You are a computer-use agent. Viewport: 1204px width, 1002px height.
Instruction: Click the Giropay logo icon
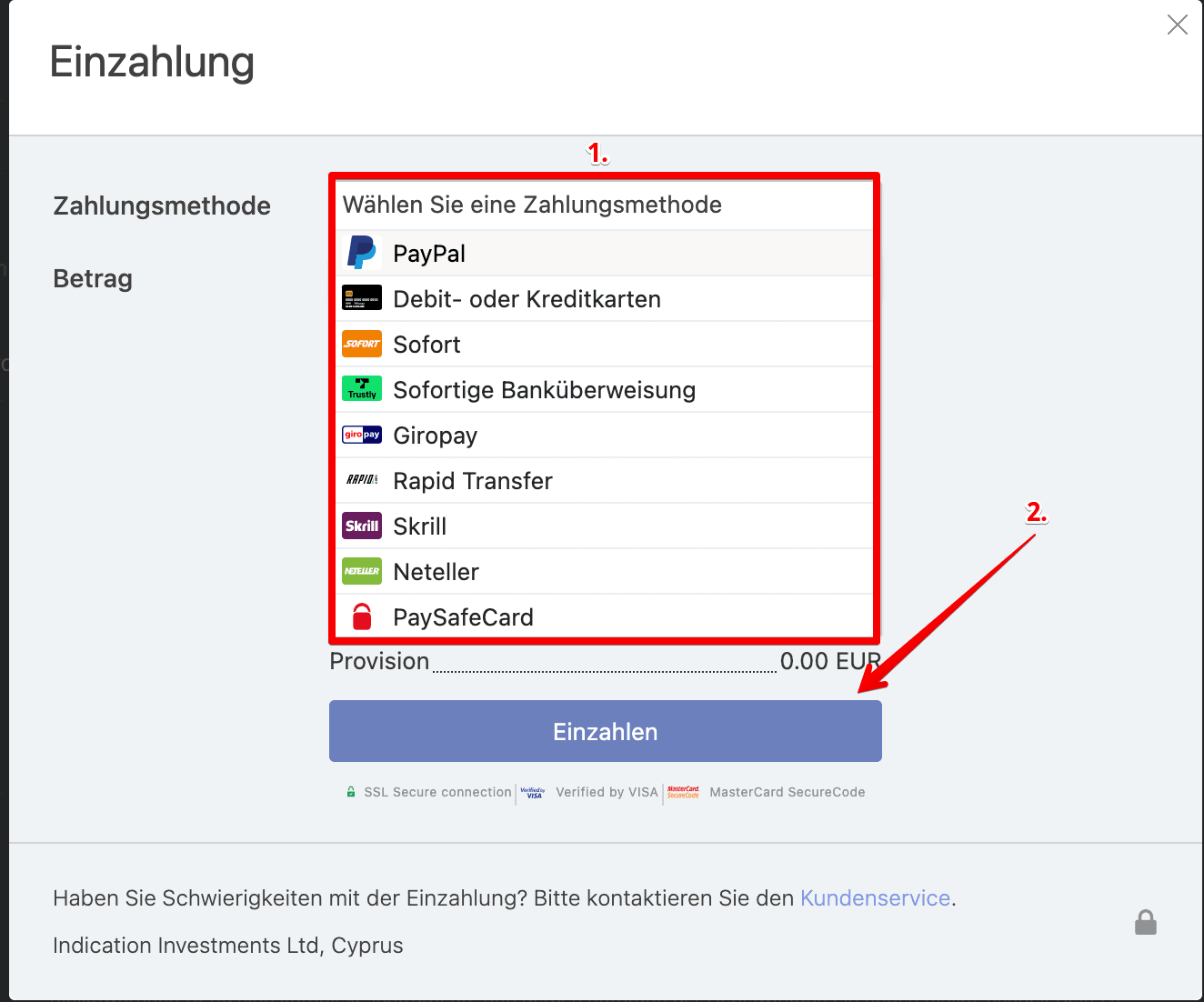(x=361, y=435)
